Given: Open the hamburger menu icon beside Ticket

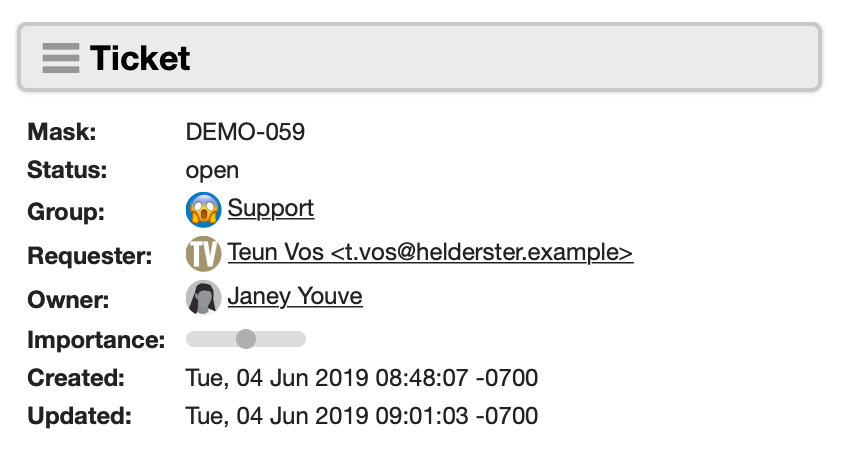Looking at the screenshot, I should click(x=61, y=58).
